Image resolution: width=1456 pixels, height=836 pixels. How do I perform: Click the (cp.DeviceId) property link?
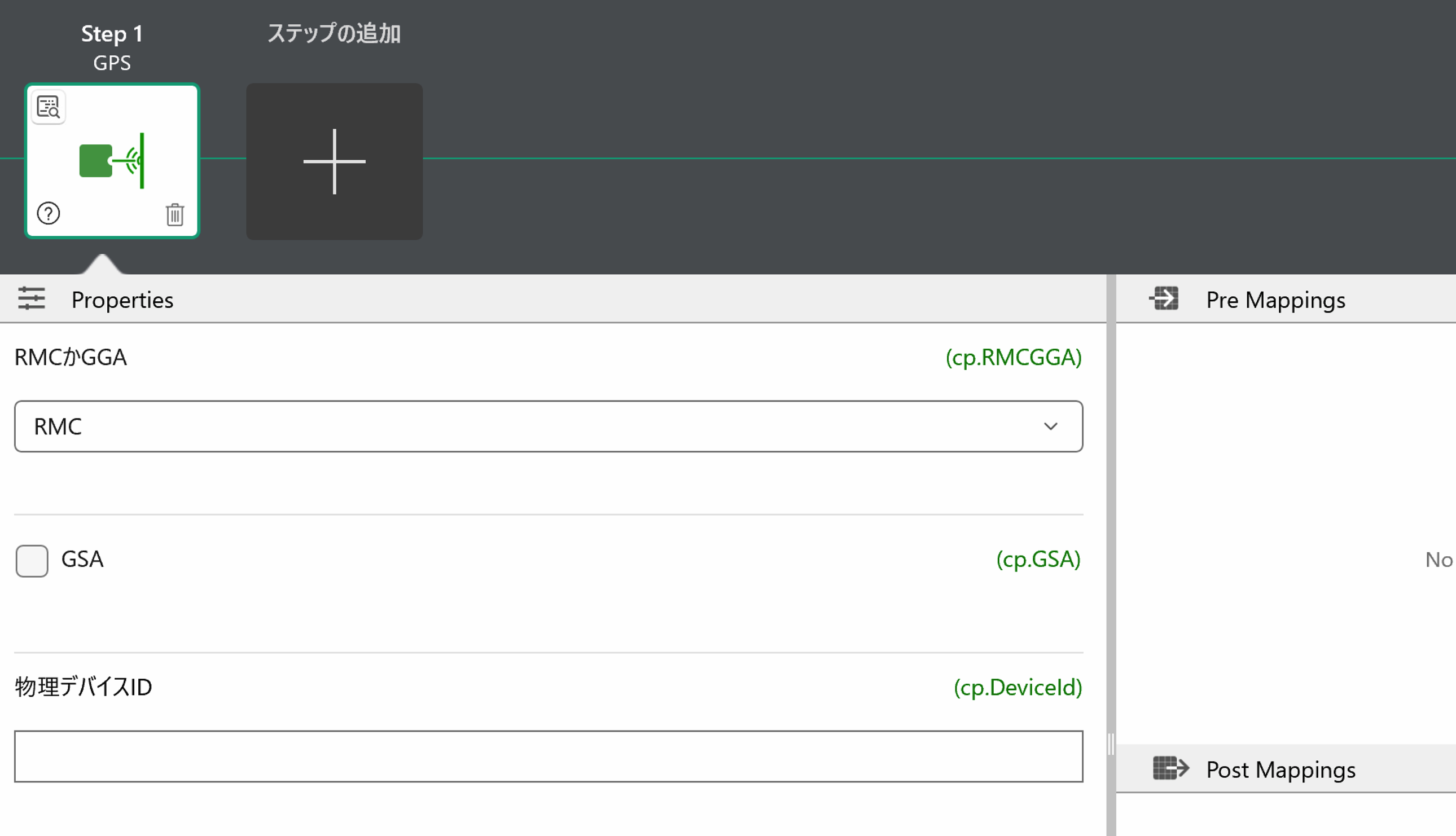click(x=1018, y=687)
